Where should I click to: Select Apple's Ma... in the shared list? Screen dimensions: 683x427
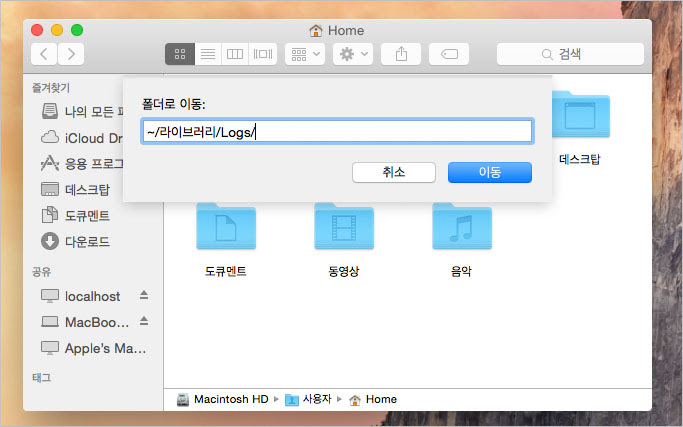[94, 349]
